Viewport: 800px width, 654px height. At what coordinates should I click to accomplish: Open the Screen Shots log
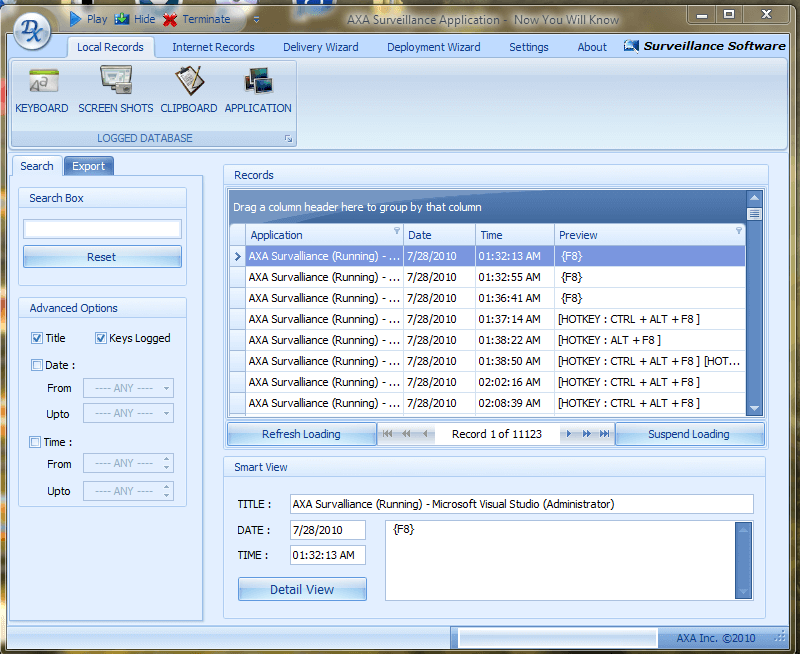116,90
